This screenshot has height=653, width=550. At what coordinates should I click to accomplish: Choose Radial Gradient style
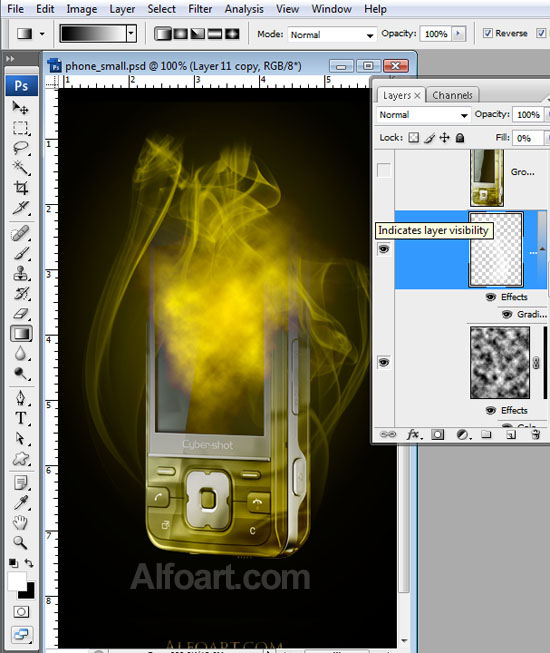click(181, 34)
